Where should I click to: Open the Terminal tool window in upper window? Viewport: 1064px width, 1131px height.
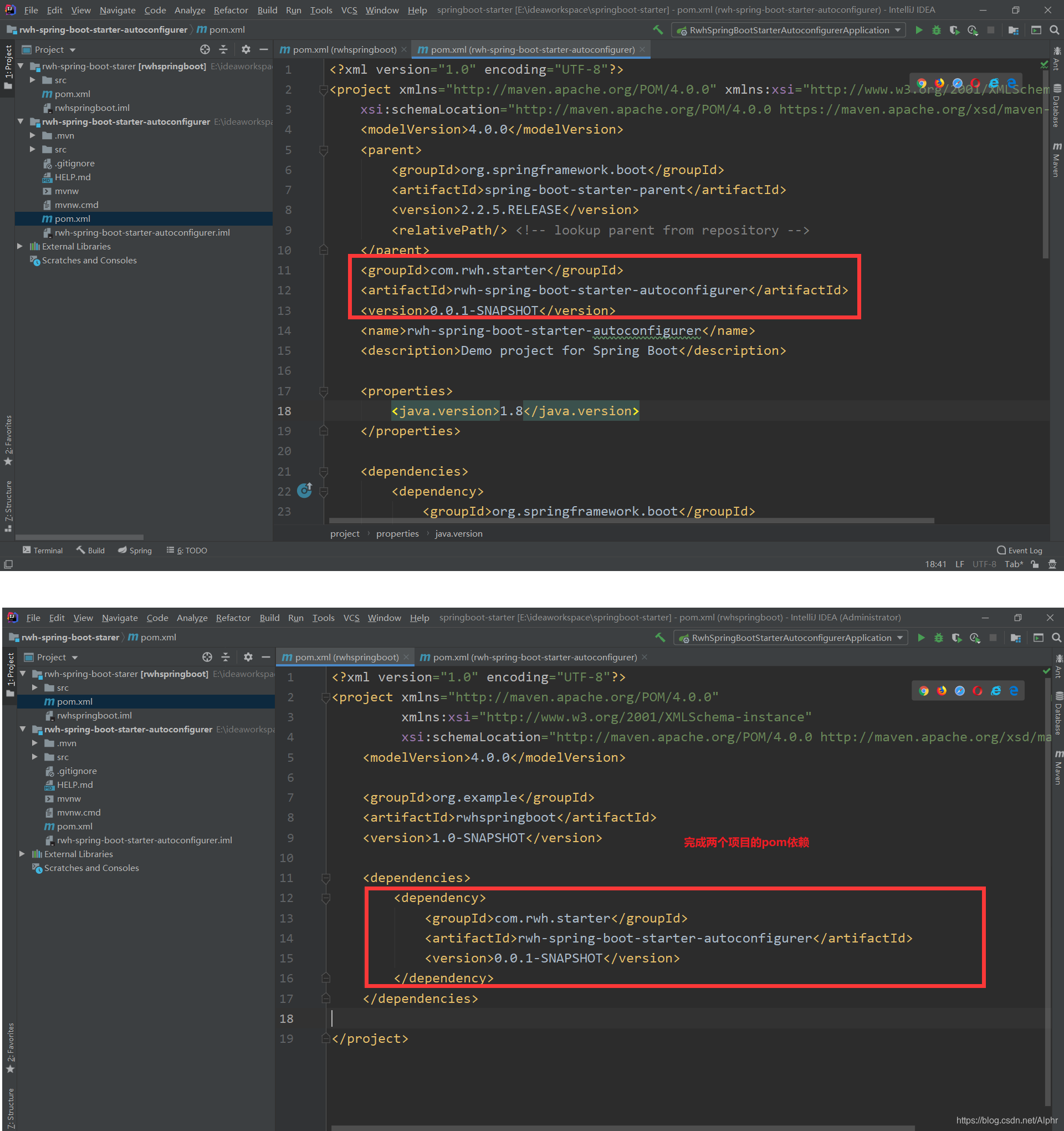(43, 550)
